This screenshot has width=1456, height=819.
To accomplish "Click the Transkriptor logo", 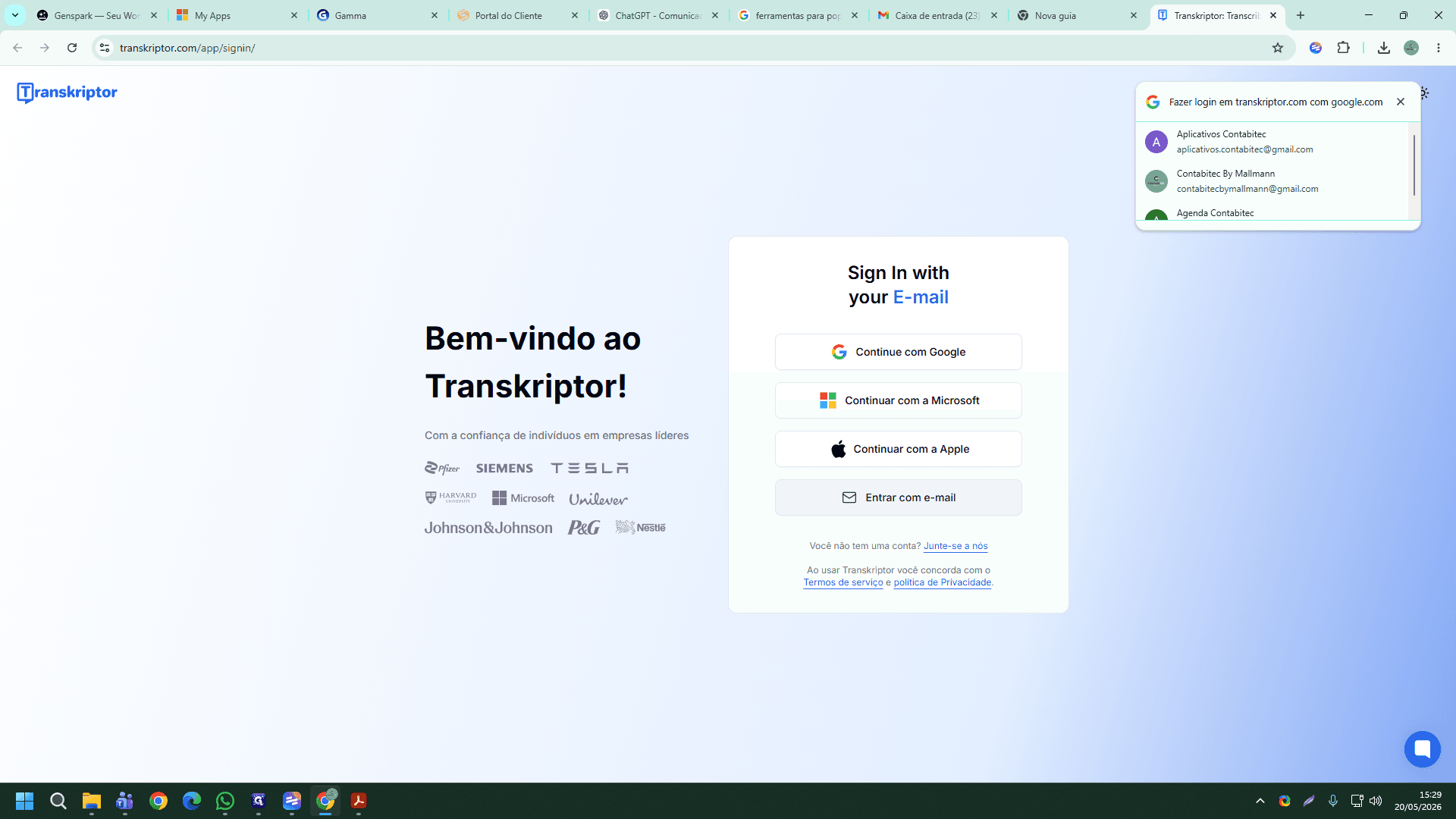I will pos(67,93).
